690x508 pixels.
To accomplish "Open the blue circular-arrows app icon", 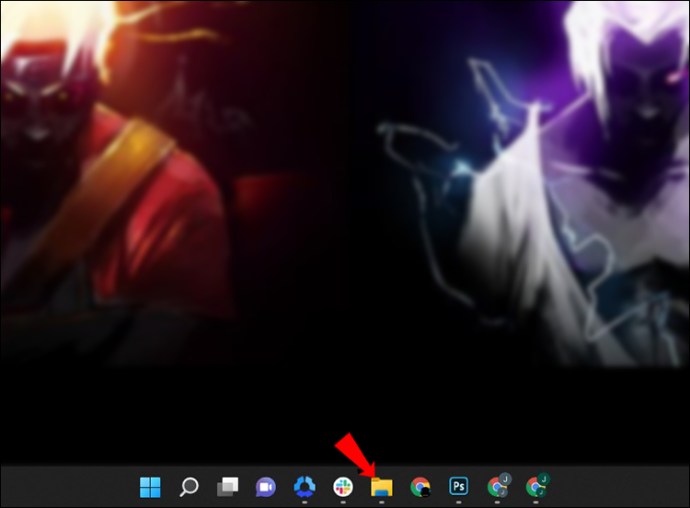I will (x=305, y=487).
